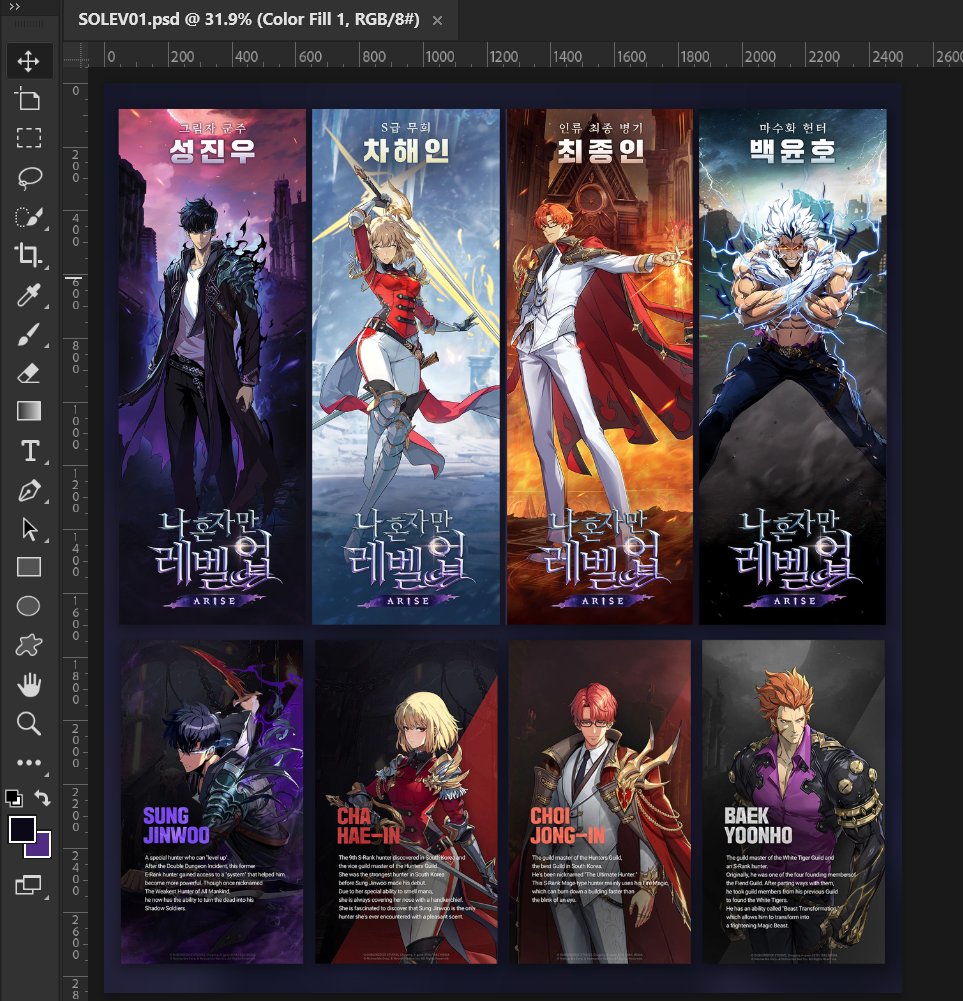
Task: Close the SOLEV01.psd document tab
Action: (437, 20)
